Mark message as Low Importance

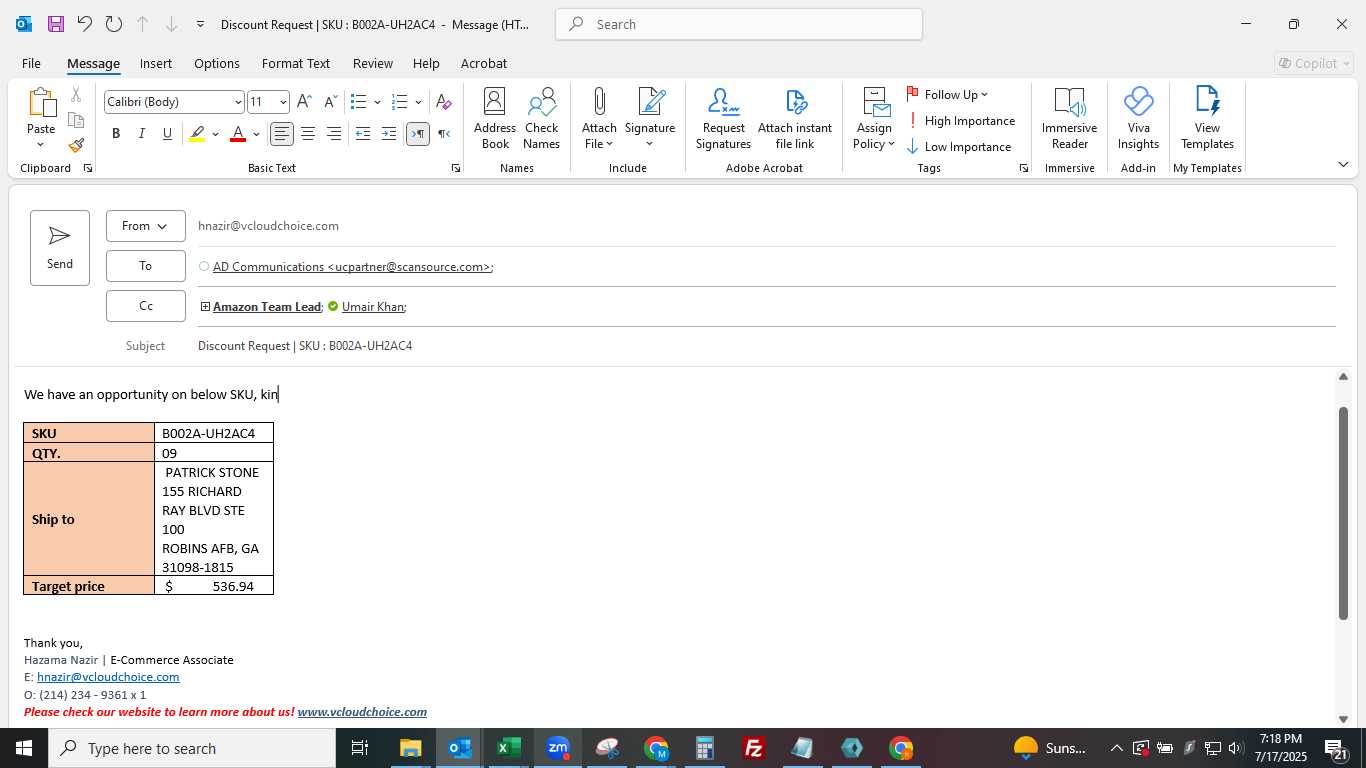click(x=959, y=147)
